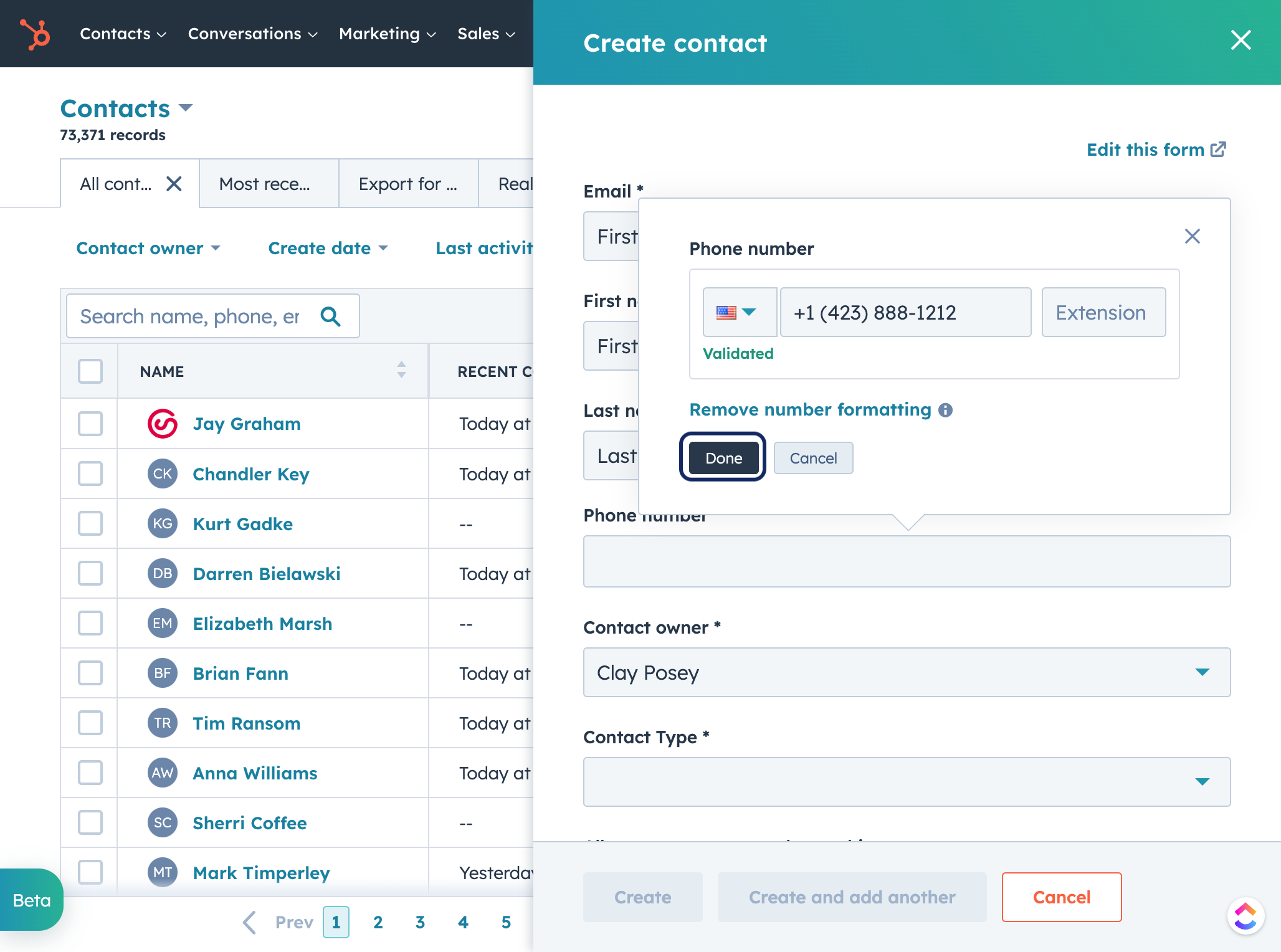Open the Contacts nav menu
The height and width of the screenshot is (952, 1281).
click(123, 34)
